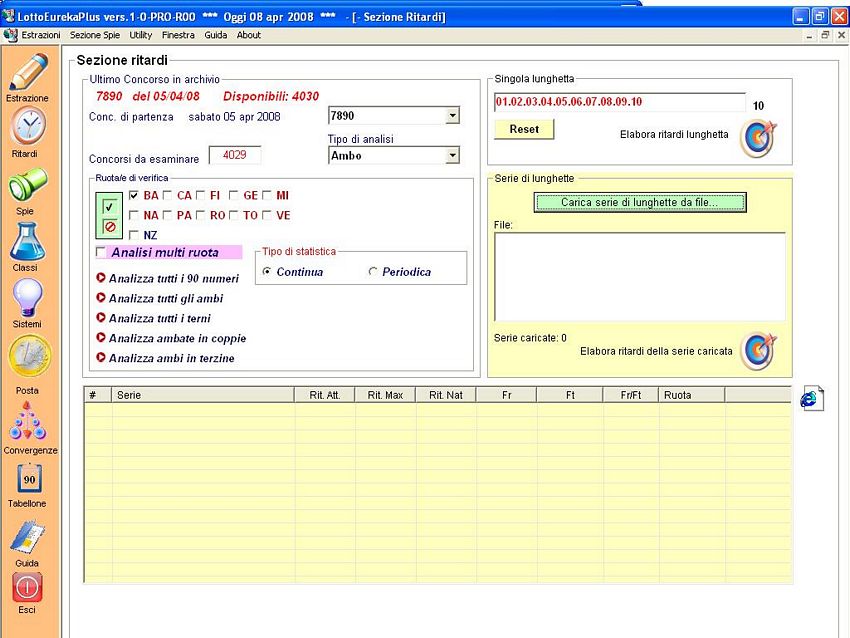Click Carica serie di lunghette da file

tap(639, 202)
